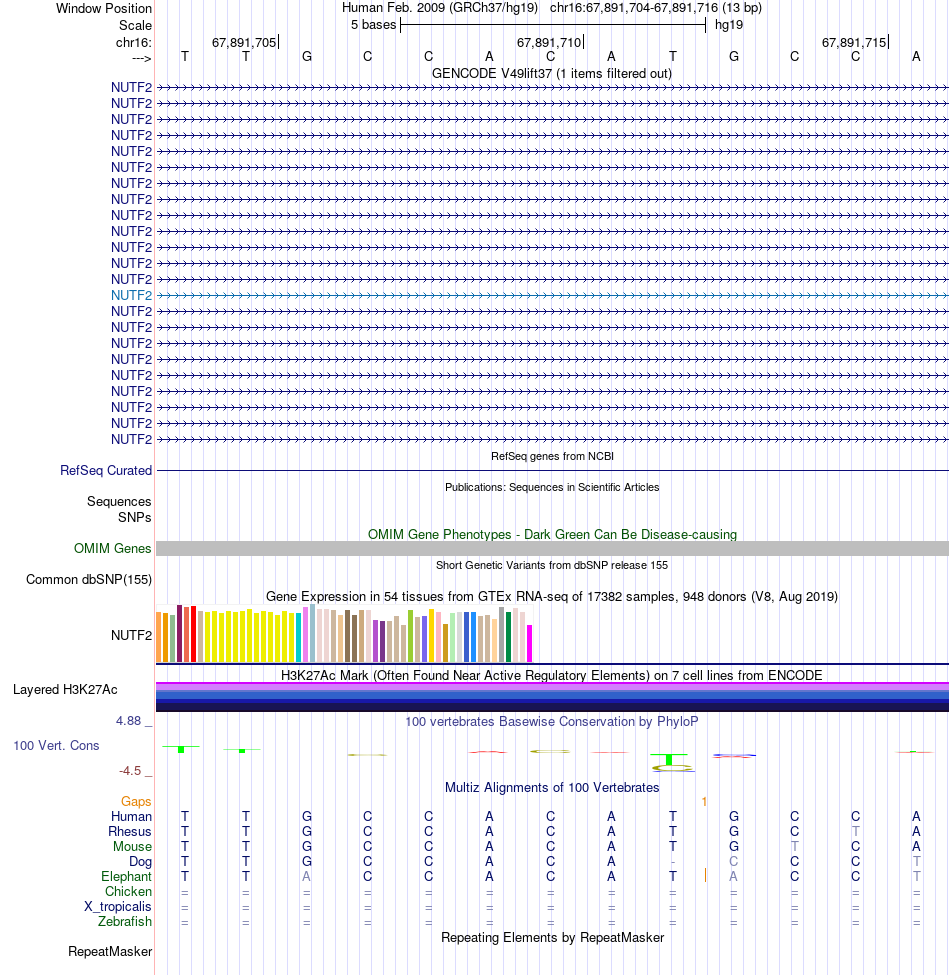Click the faded T in Mouse row
The image size is (950, 975).
795,846
